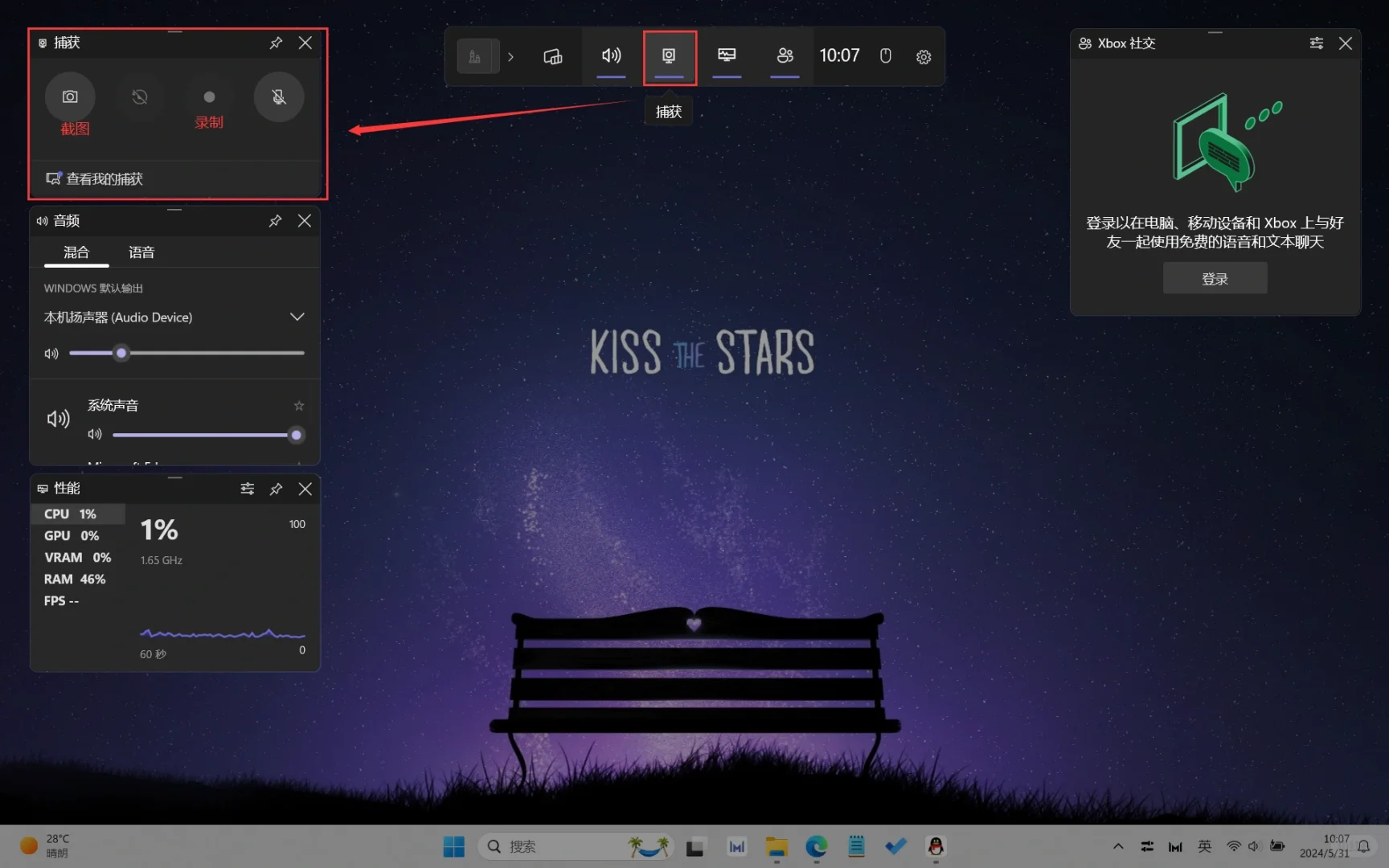Launch Microsoft Edge from the taskbar
The width and height of the screenshot is (1389, 868).
(817, 846)
